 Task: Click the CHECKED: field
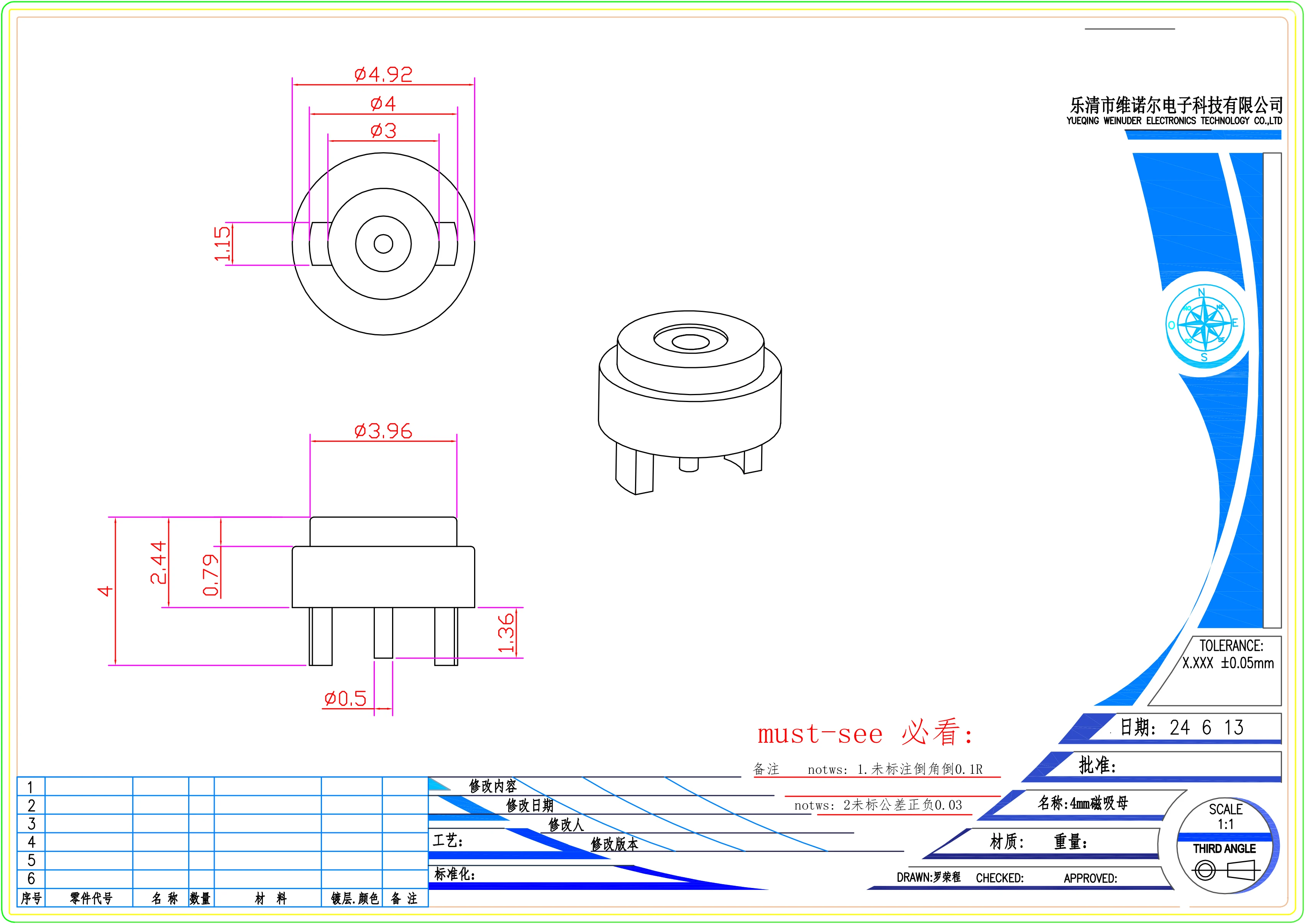1000,878
